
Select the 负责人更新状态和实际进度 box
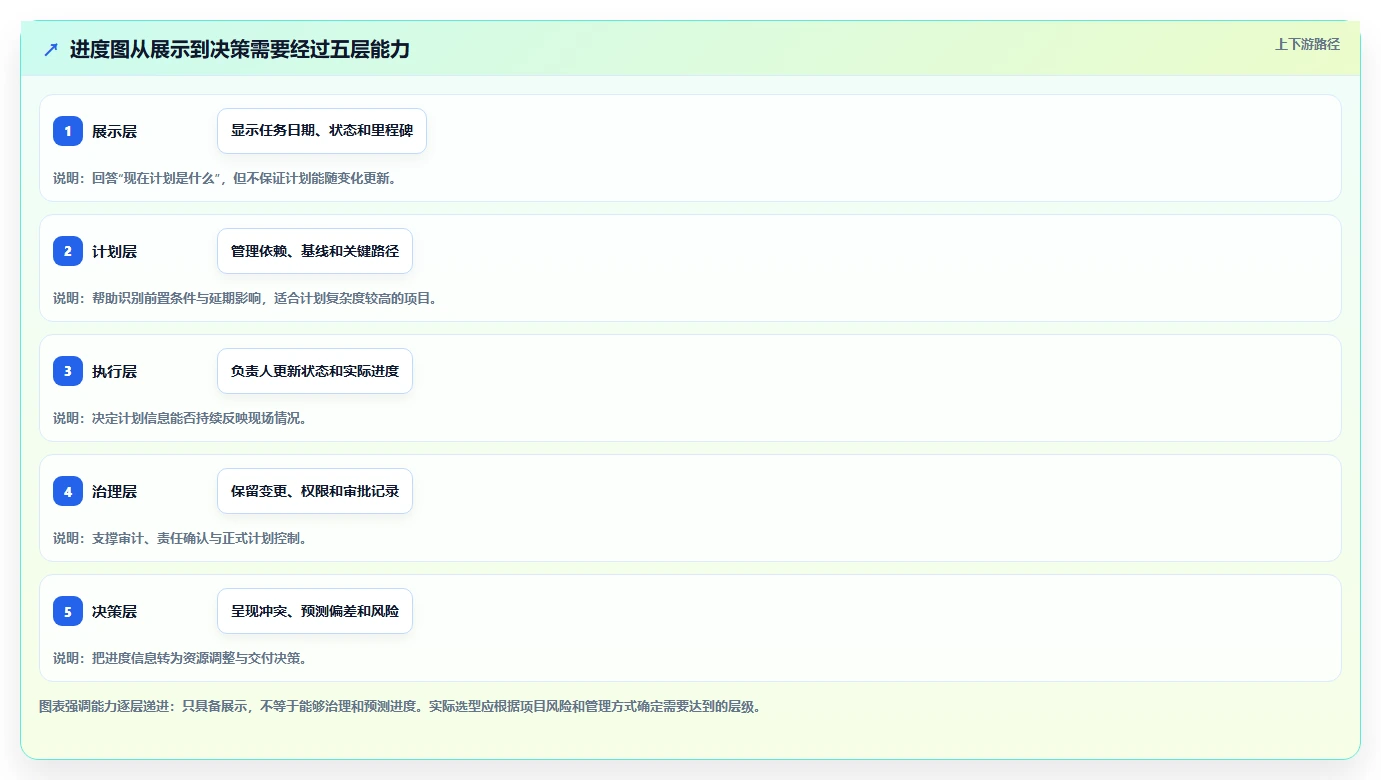[315, 371]
